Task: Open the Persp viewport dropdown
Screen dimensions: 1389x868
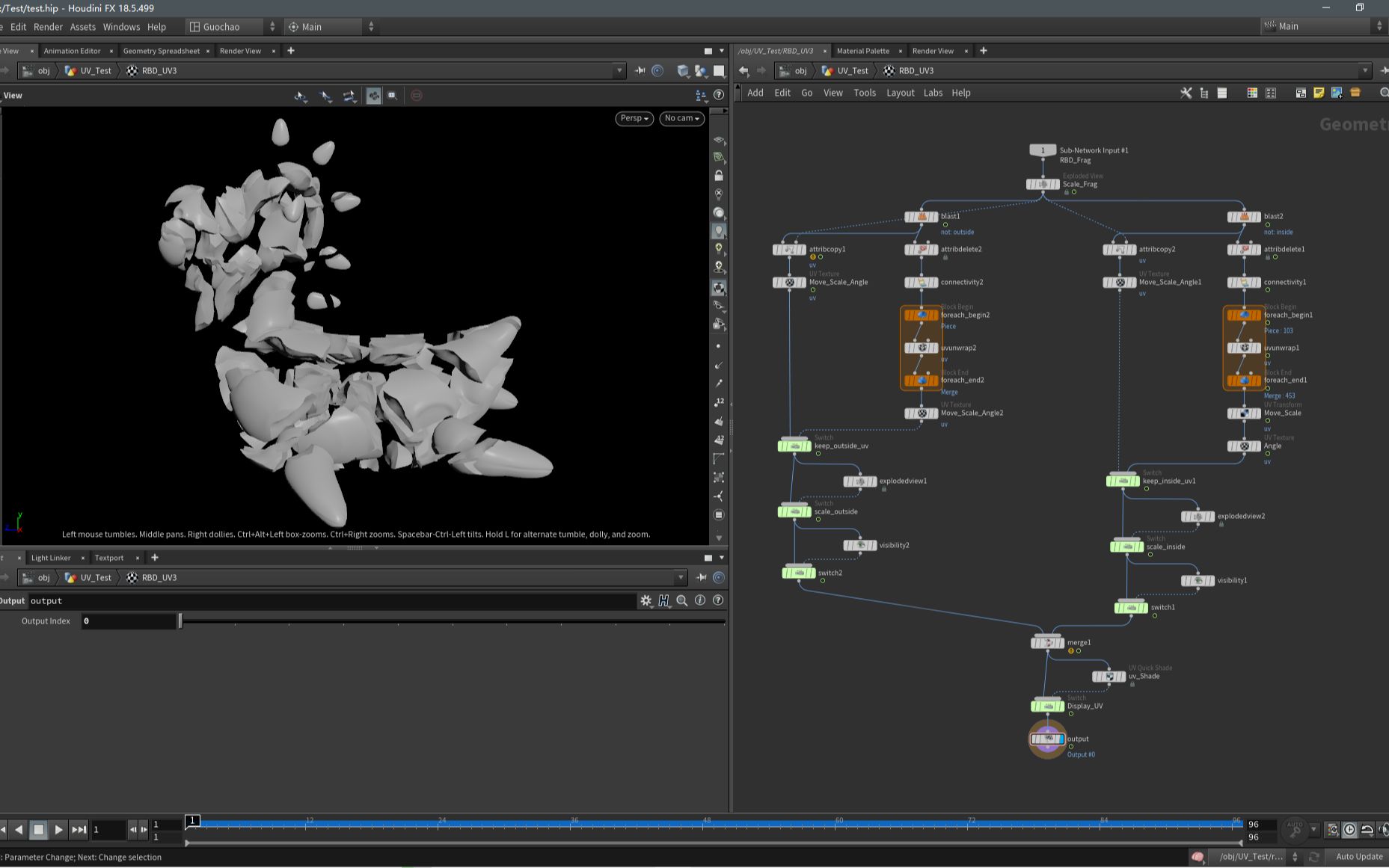Action: (634, 118)
